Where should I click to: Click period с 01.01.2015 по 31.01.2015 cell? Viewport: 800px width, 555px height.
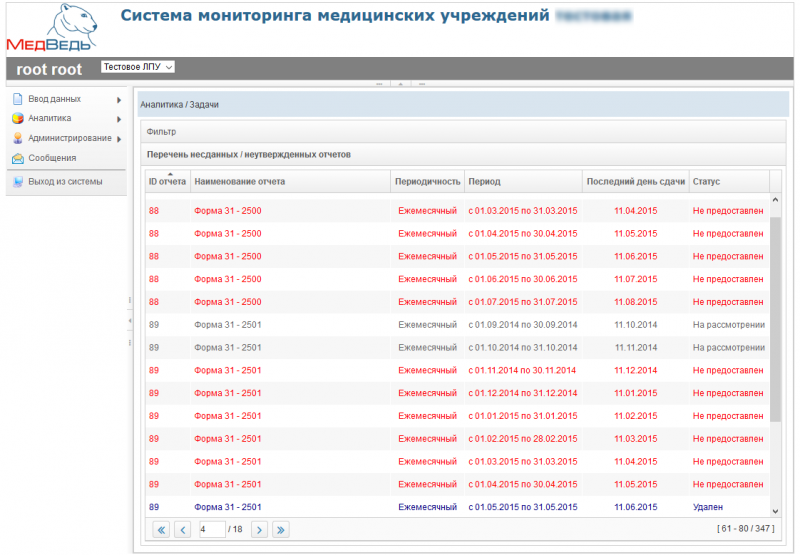pyautogui.click(x=523, y=416)
